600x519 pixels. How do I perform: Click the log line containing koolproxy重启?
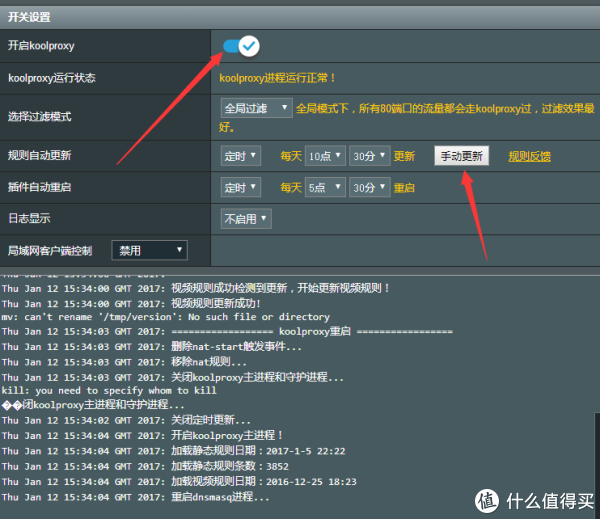pyautogui.click(x=227, y=331)
